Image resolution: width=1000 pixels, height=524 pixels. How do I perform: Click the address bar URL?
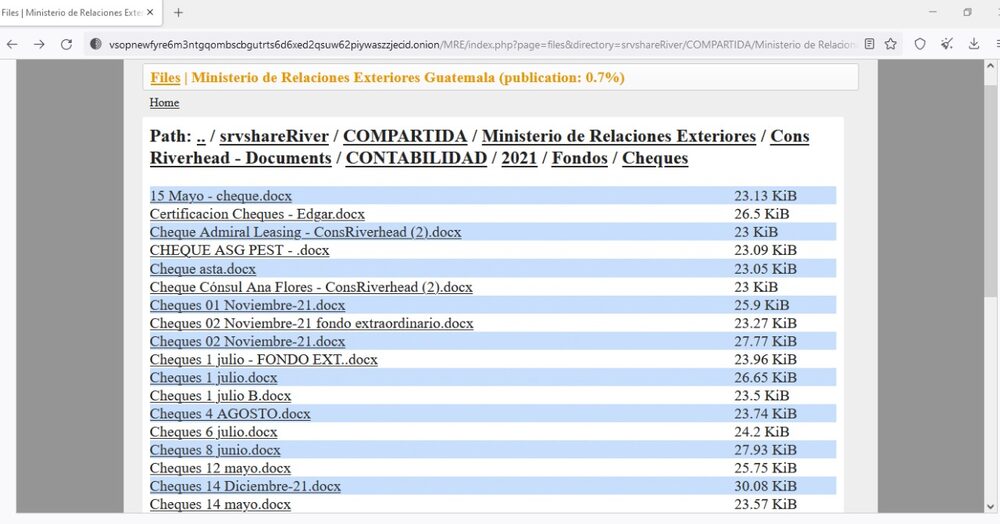pyautogui.click(x=482, y=44)
